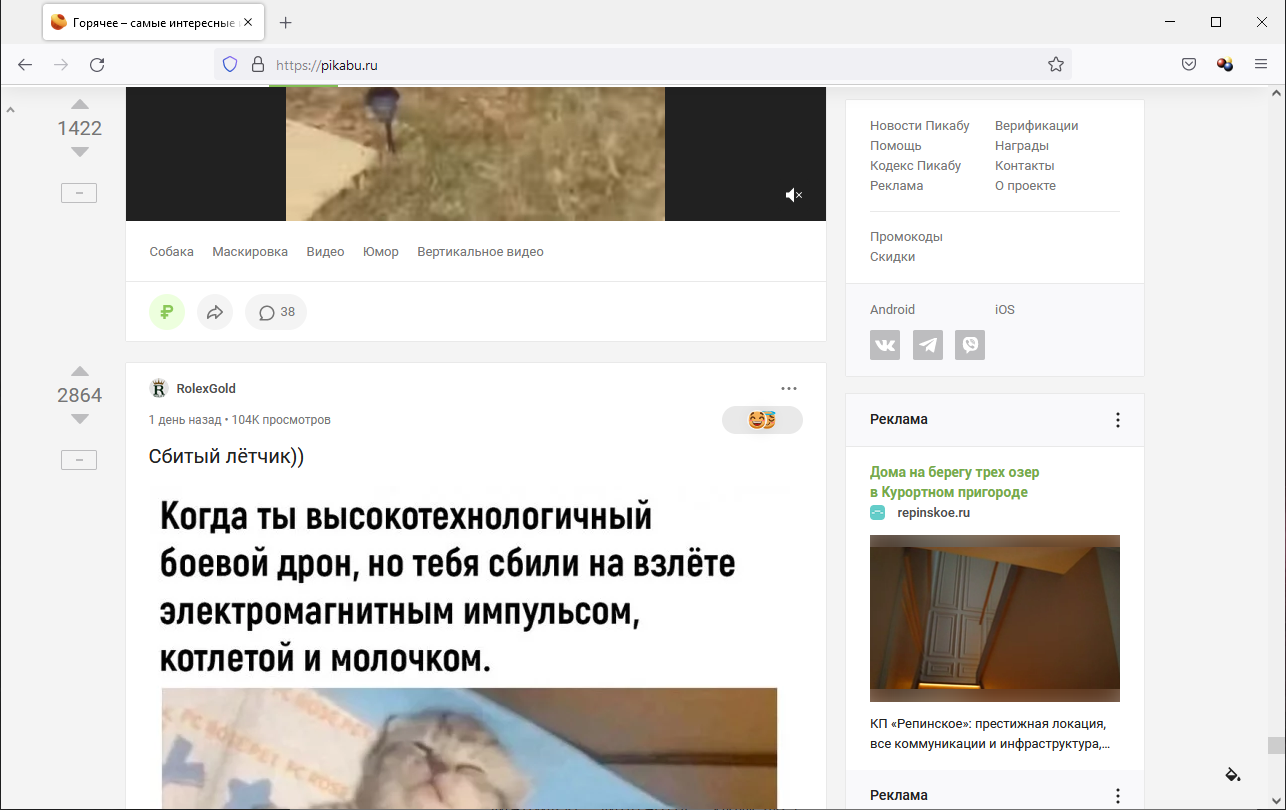Image resolution: width=1286 pixels, height=810 pixels.
Task: Unmute the video with speaker icon
Action: pos(793,195)
